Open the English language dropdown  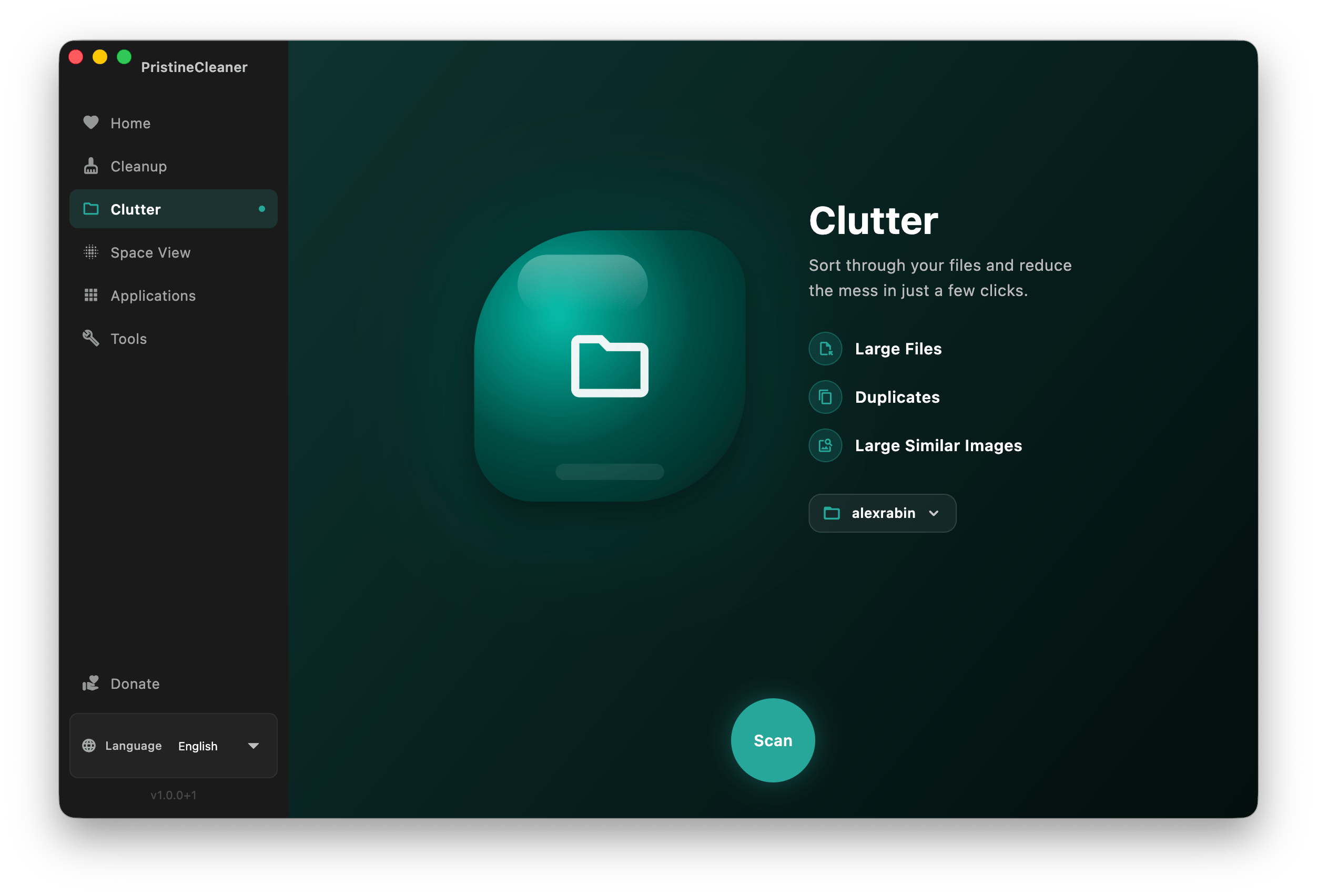coord(219,746)
